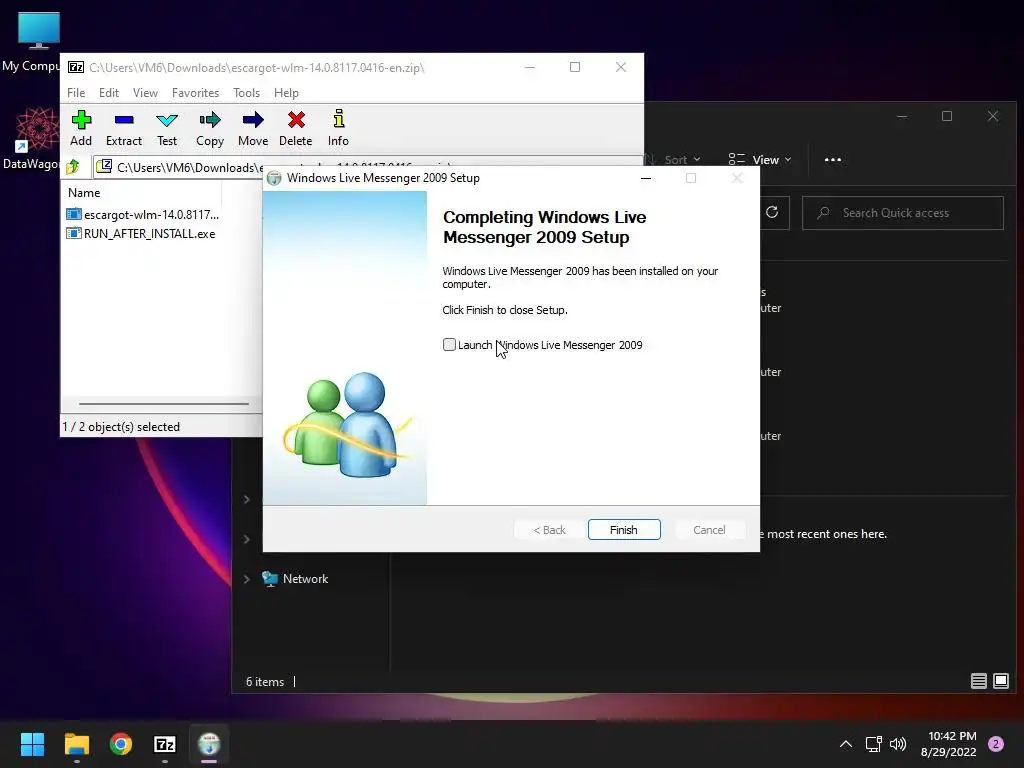The image size is (1024, 768).
Task: Switch to 7-Zip in the taskbar
Action: point(165,744)
